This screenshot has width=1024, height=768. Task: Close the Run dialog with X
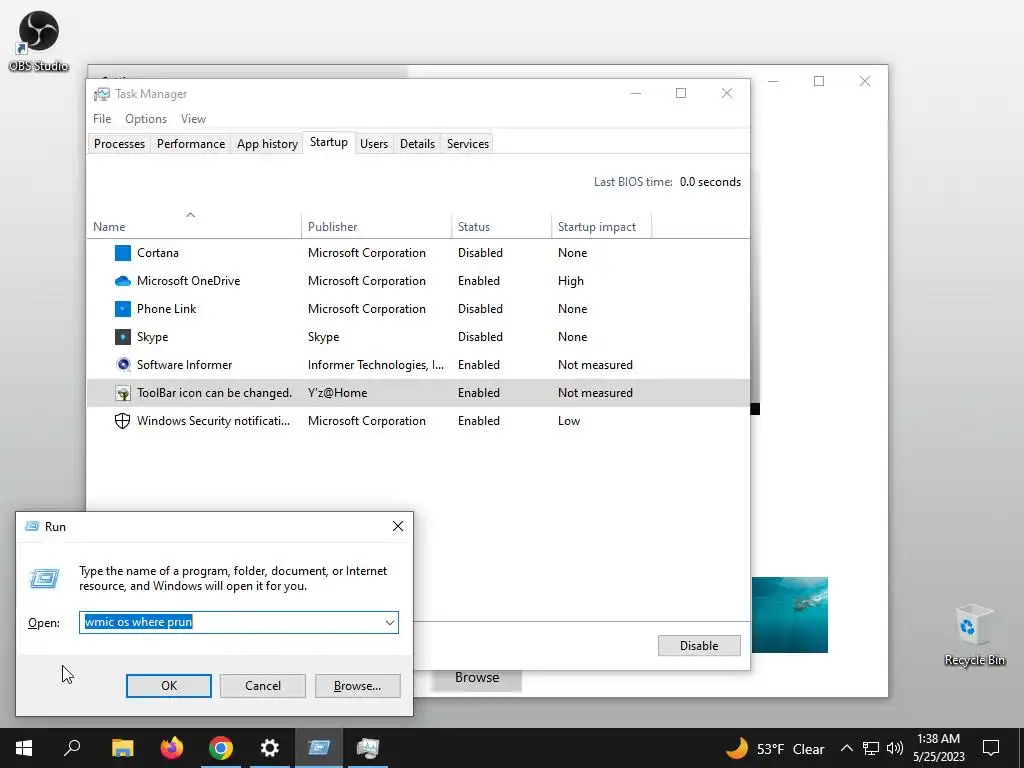(x=398, y=526)
